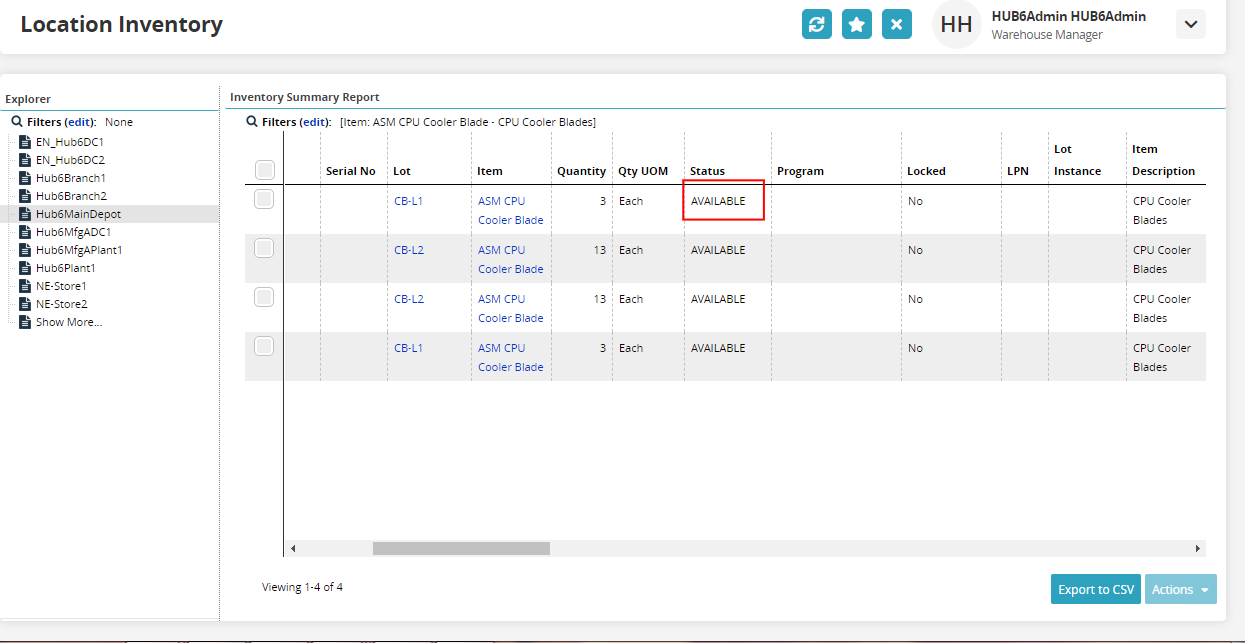Click the Quantity column header
Screen dimensions: 1245x643
[x=581, y=171]
